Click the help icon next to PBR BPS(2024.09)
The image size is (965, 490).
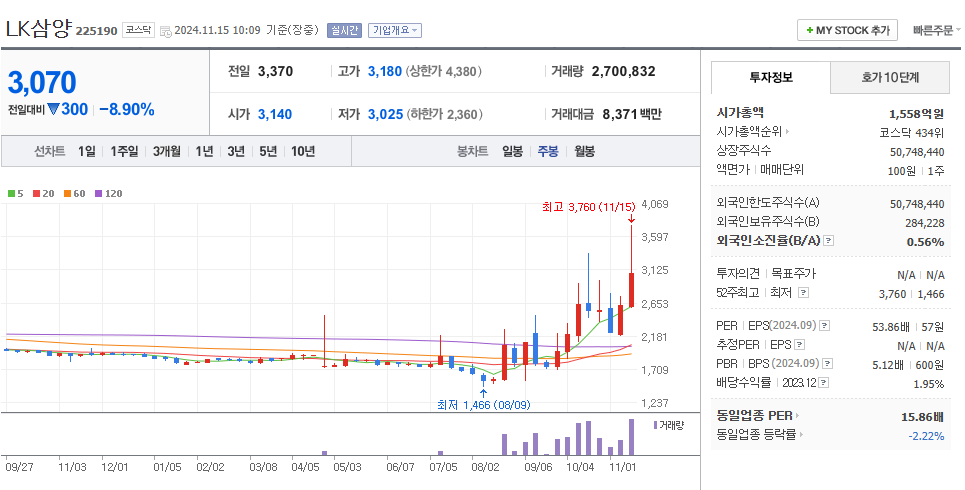(x=828, y=364)
